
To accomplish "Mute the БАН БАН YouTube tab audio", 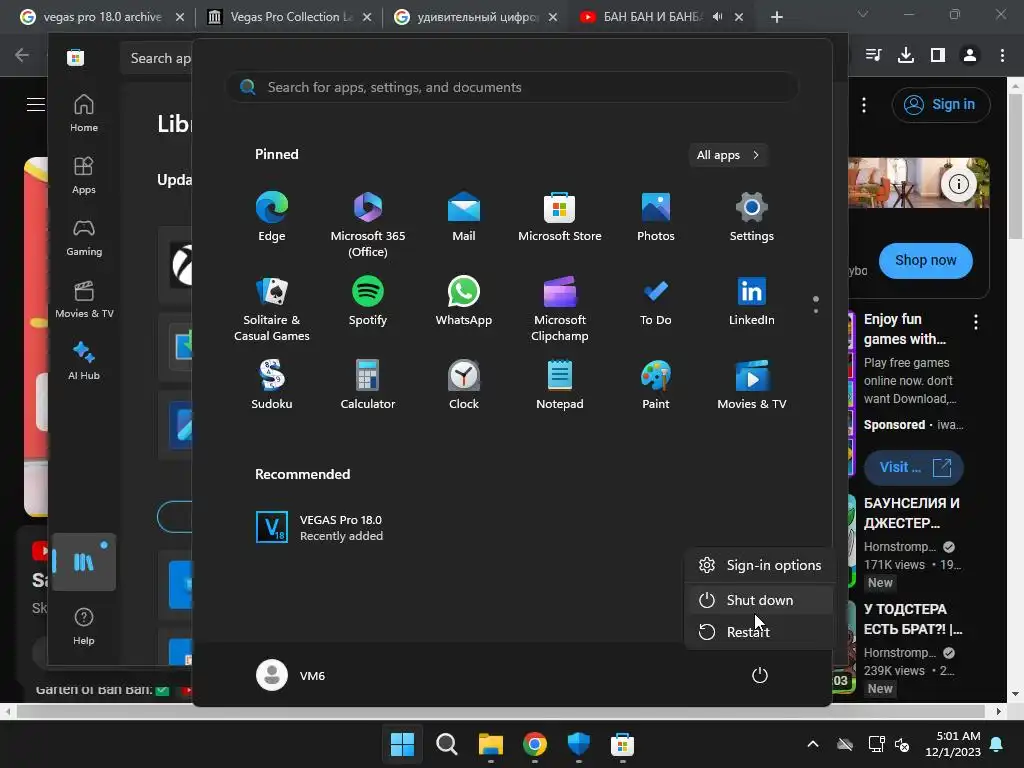I will pos(717,17).
